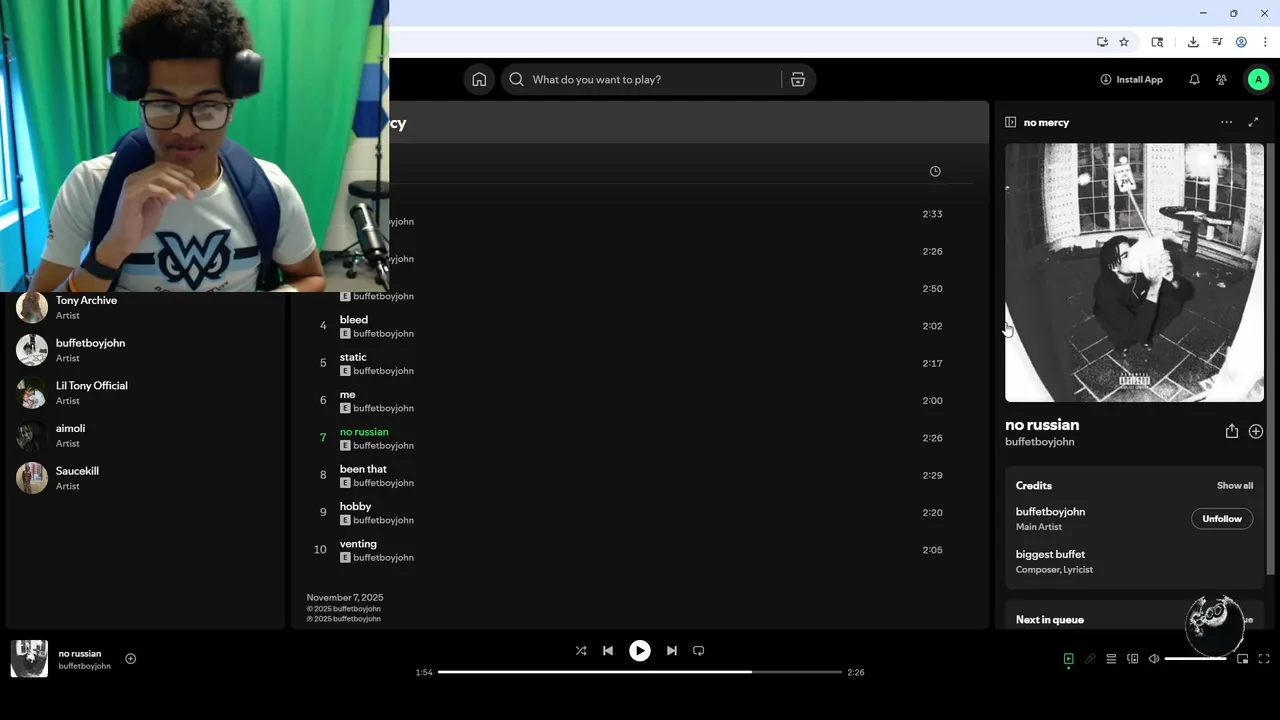Click the Play button in player bar

tap(640, 651)
